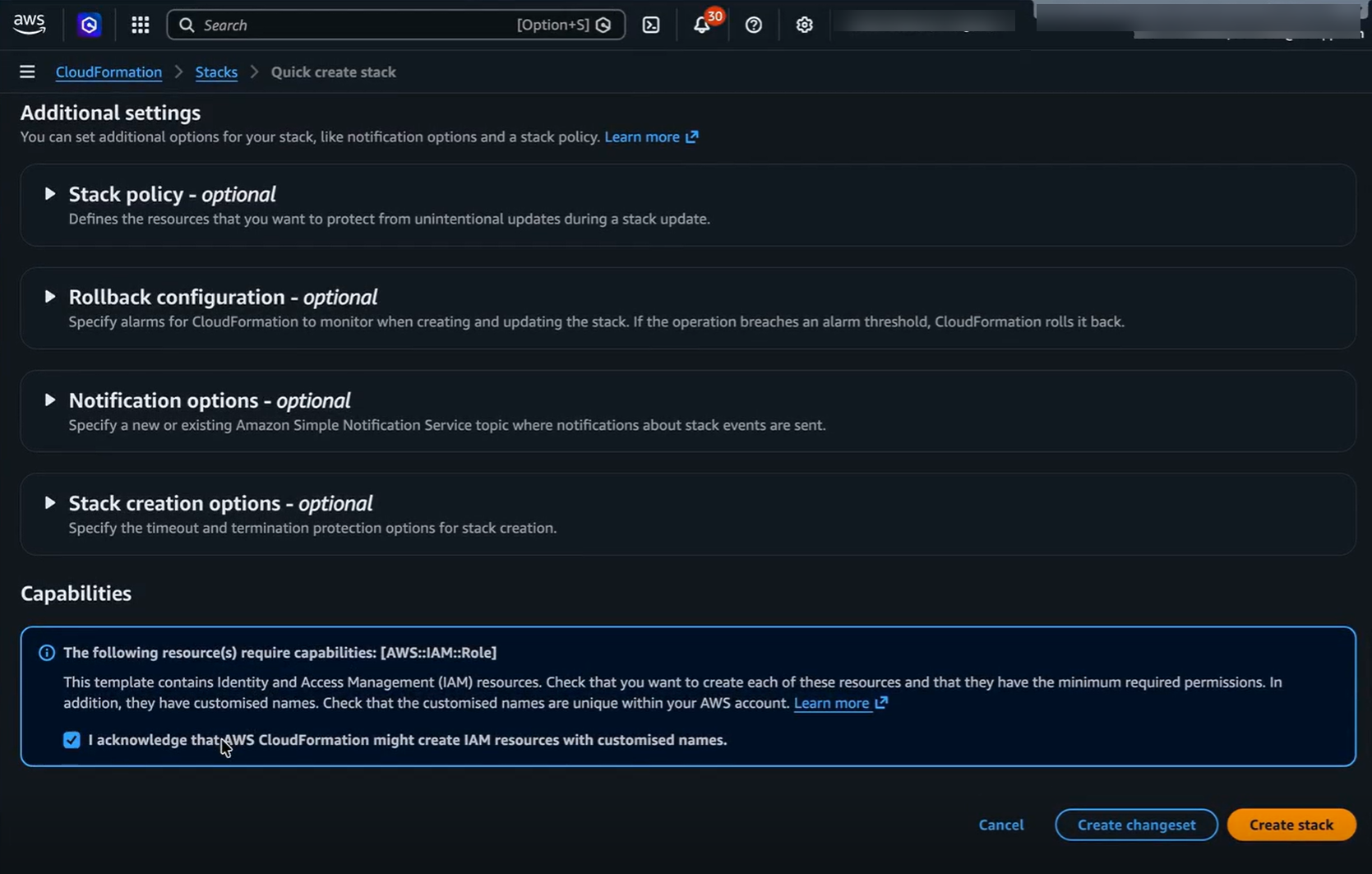This screenshot has height=874, width=1372.
Task: Click the acknowledgement label text about IAM resources
Action: tap(408, 740)
